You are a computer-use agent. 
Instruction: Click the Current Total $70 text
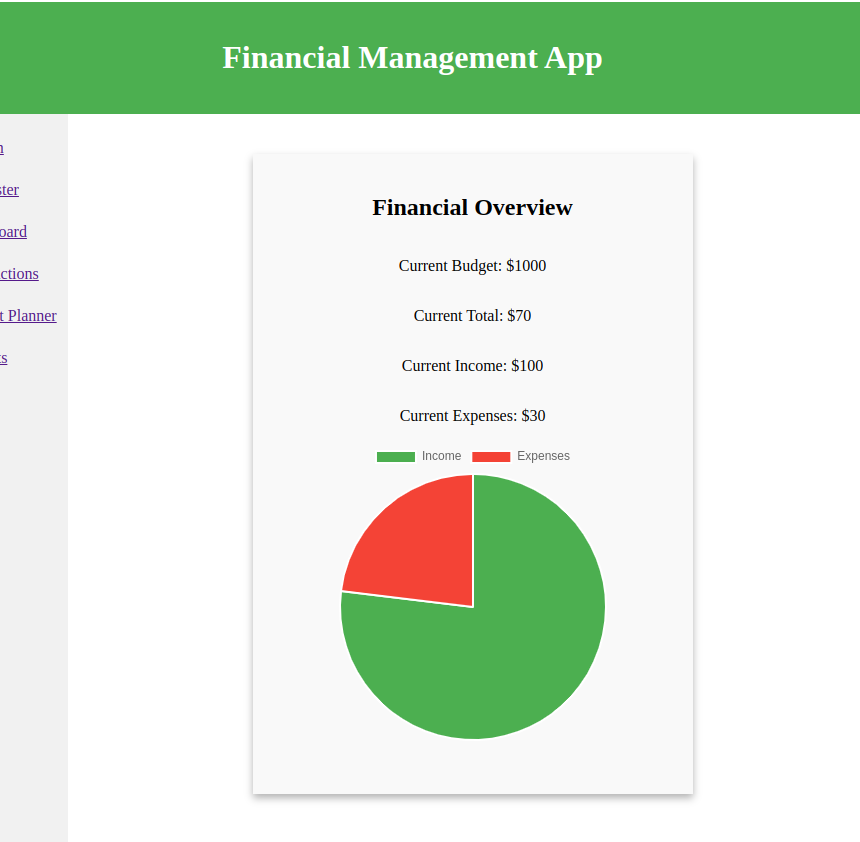pos(472,315)
